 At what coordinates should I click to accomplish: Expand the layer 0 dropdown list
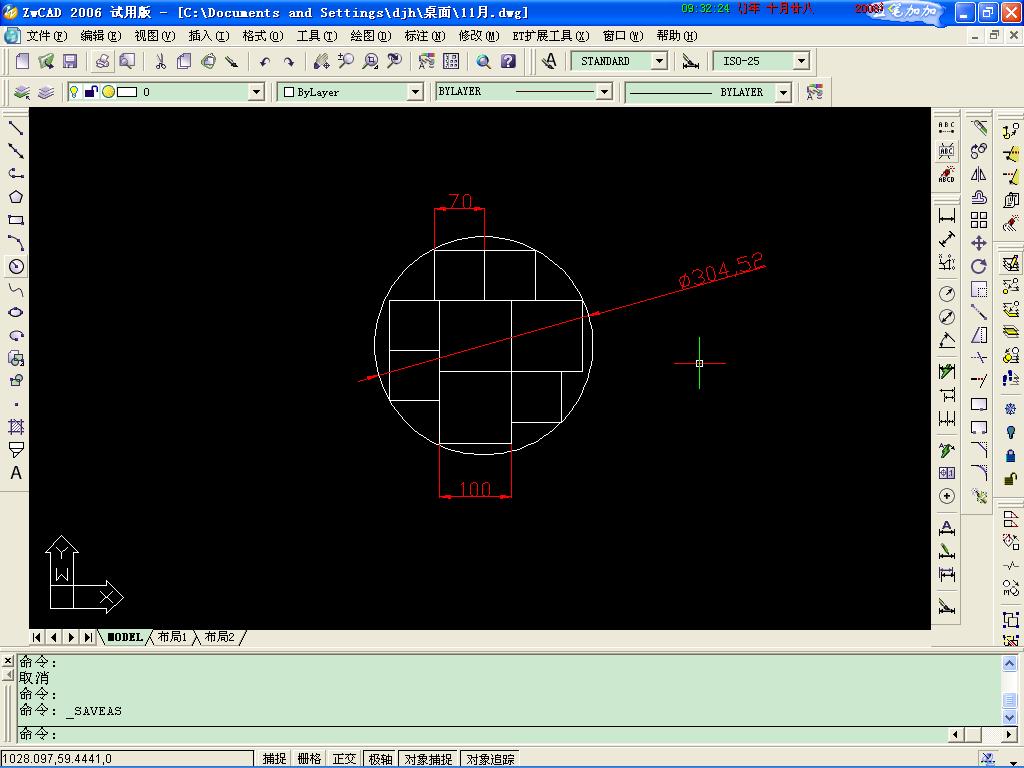pyautogui.click(x=257, y=92)
